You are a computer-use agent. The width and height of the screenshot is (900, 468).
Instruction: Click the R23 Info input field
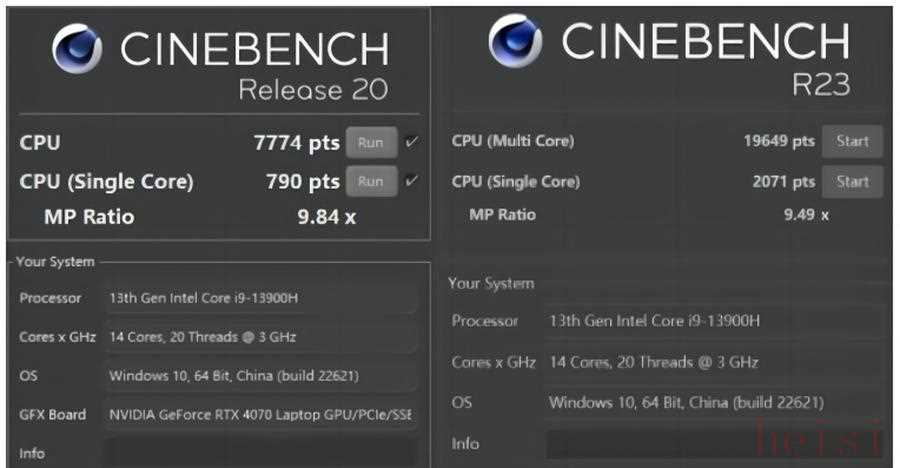[x=715, y=444]
